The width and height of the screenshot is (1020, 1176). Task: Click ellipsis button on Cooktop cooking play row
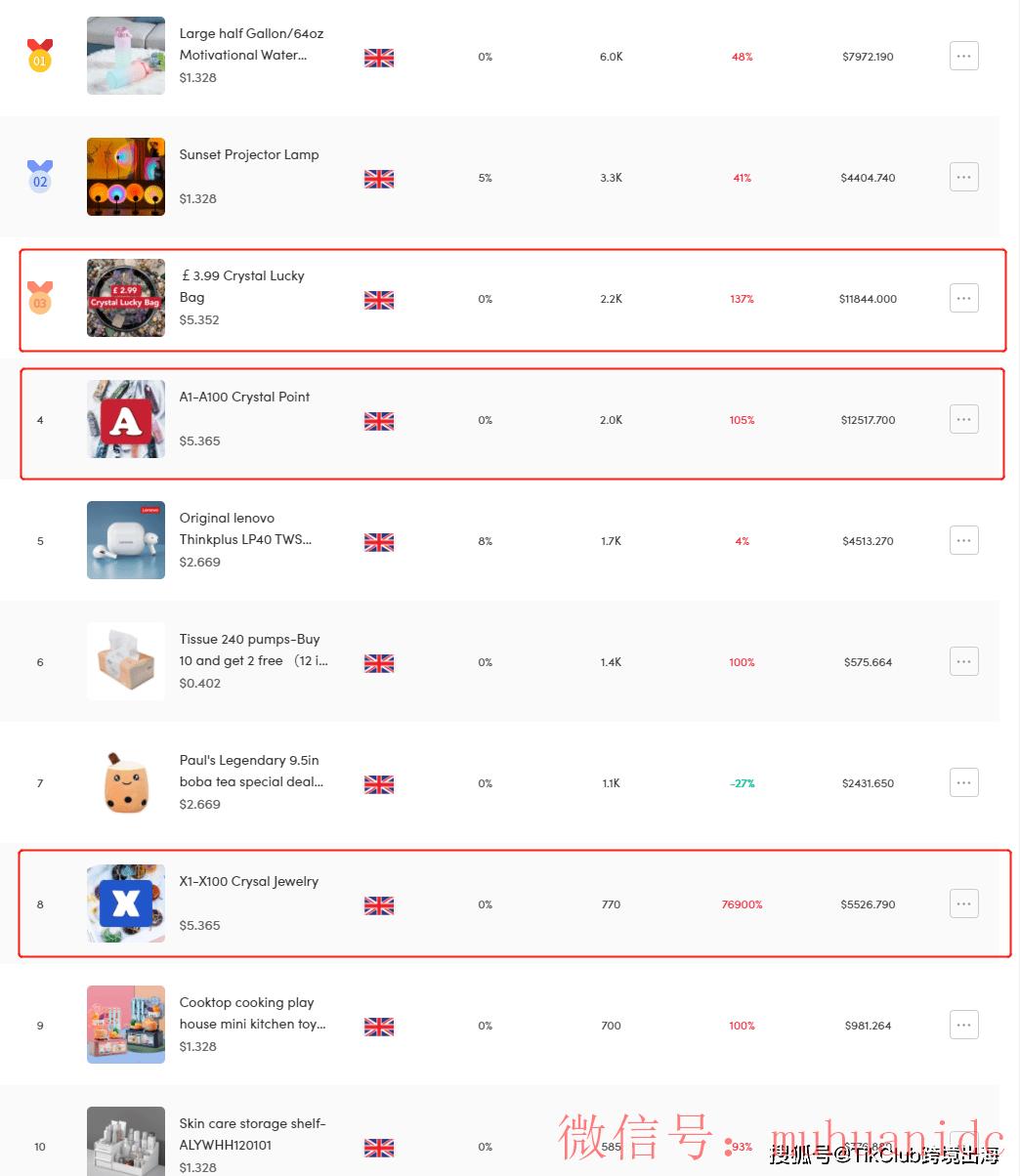click(x=963, y=1025)
